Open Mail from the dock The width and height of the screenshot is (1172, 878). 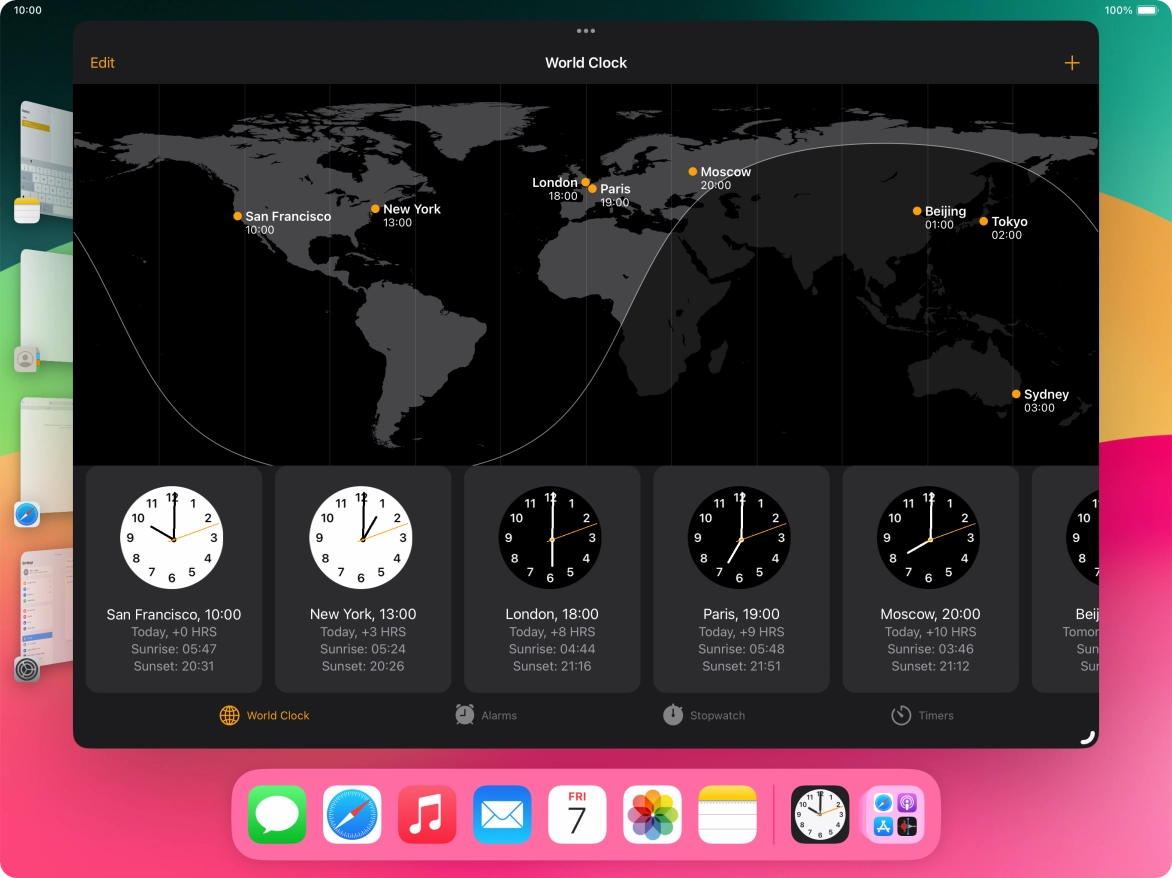[502, 814]
